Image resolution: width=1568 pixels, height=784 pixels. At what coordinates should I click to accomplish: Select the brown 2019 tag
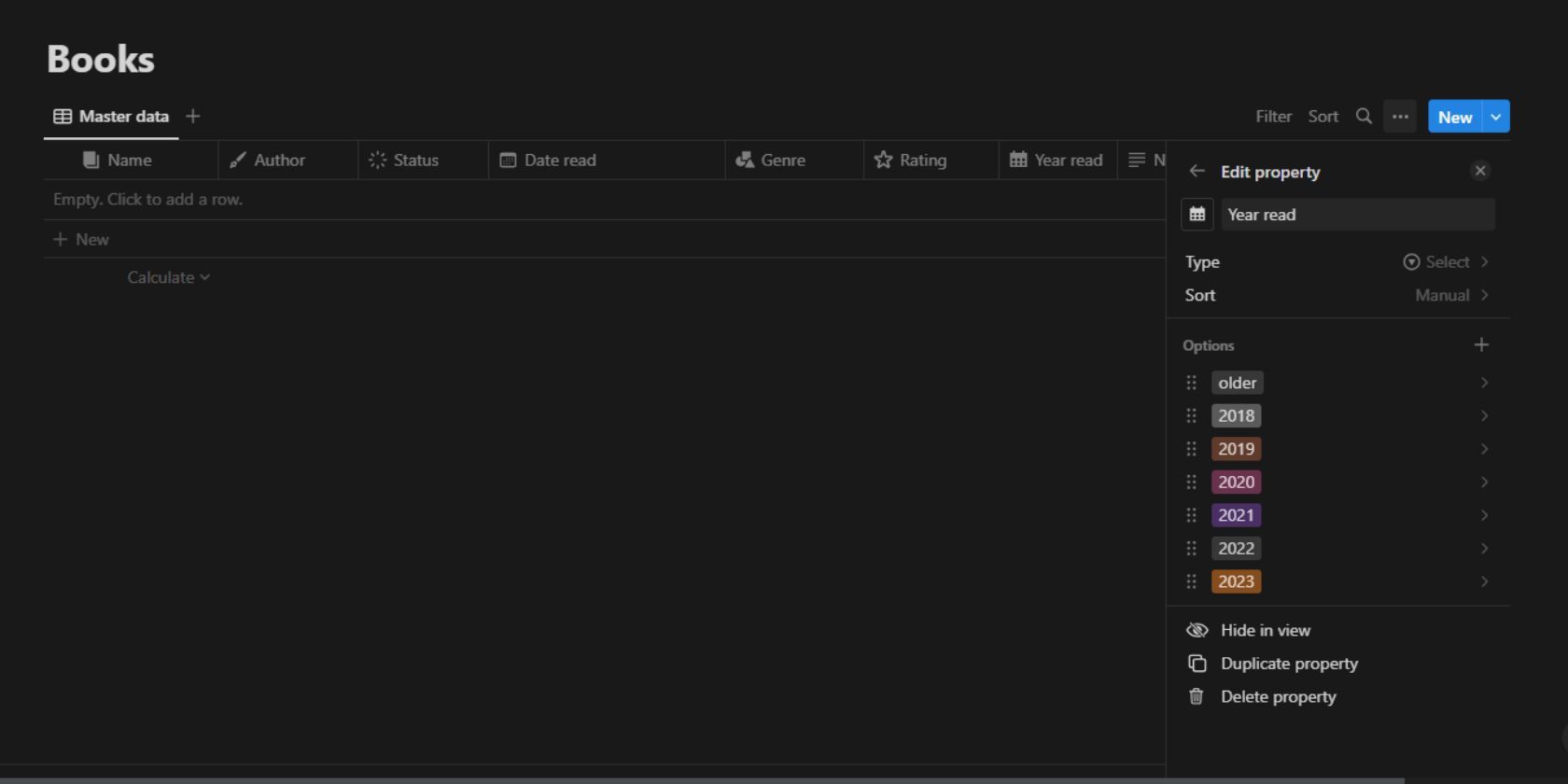[1237, 449]
